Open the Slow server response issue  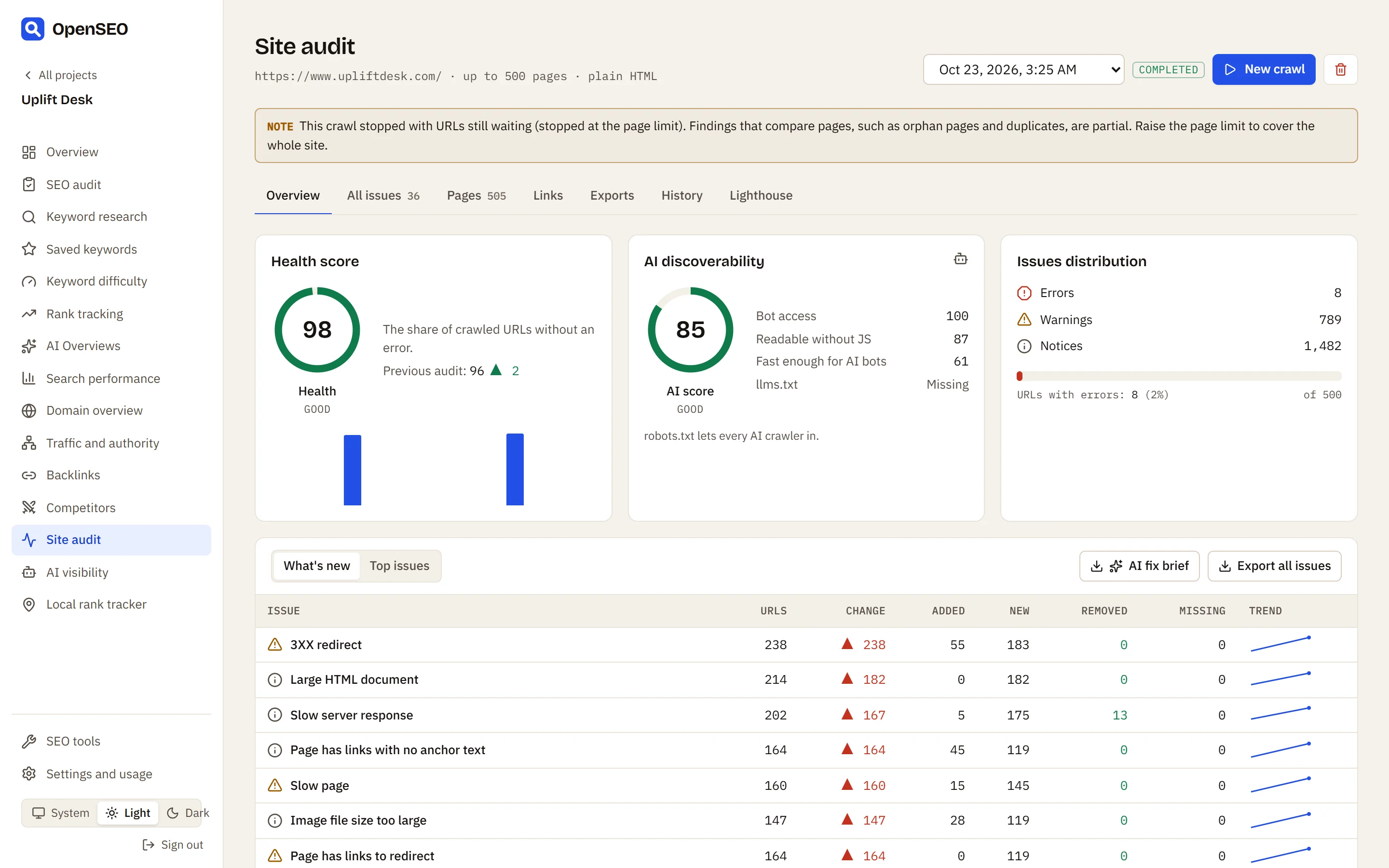(x=806, y=715)
